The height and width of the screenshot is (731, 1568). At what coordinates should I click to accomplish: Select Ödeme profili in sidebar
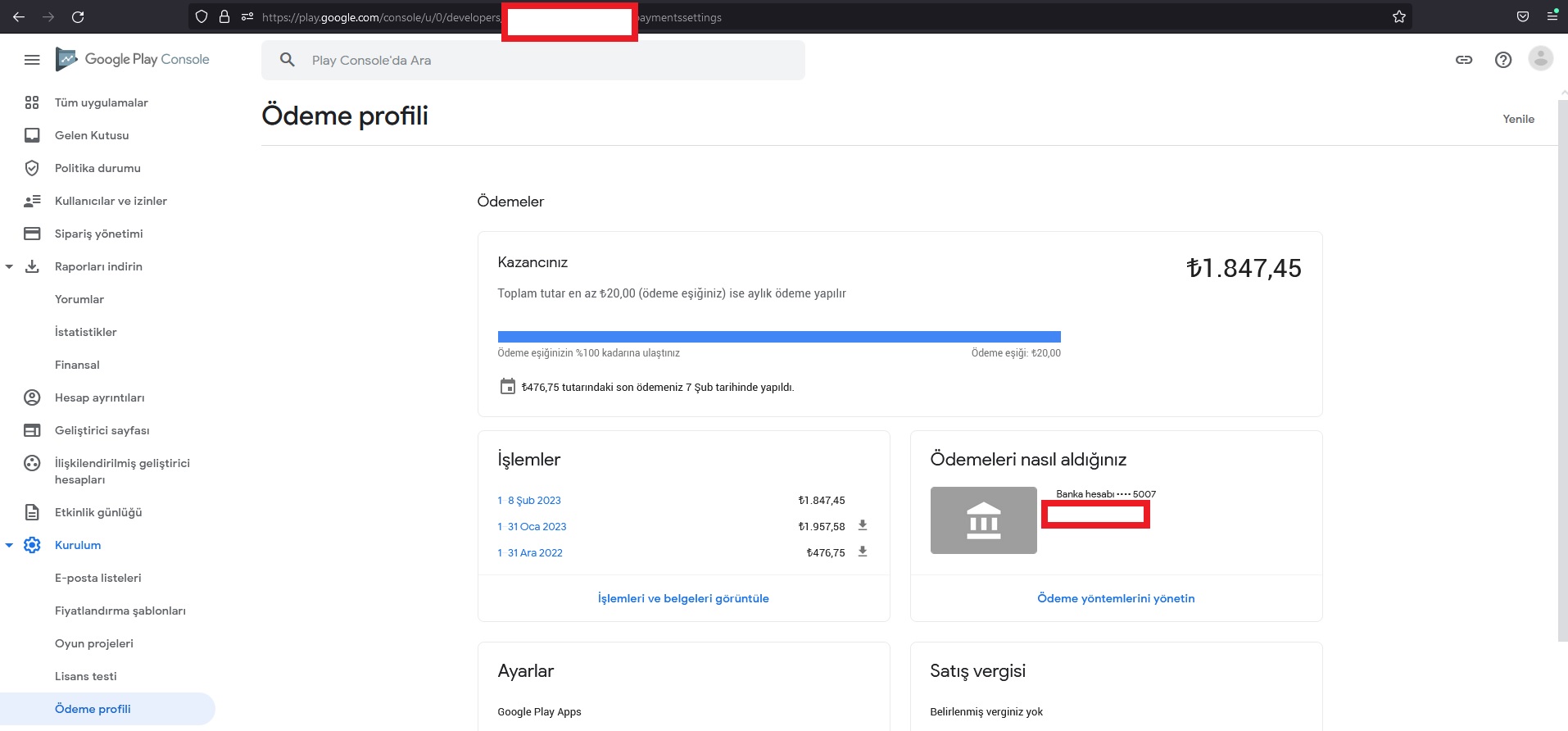point(107,709)
